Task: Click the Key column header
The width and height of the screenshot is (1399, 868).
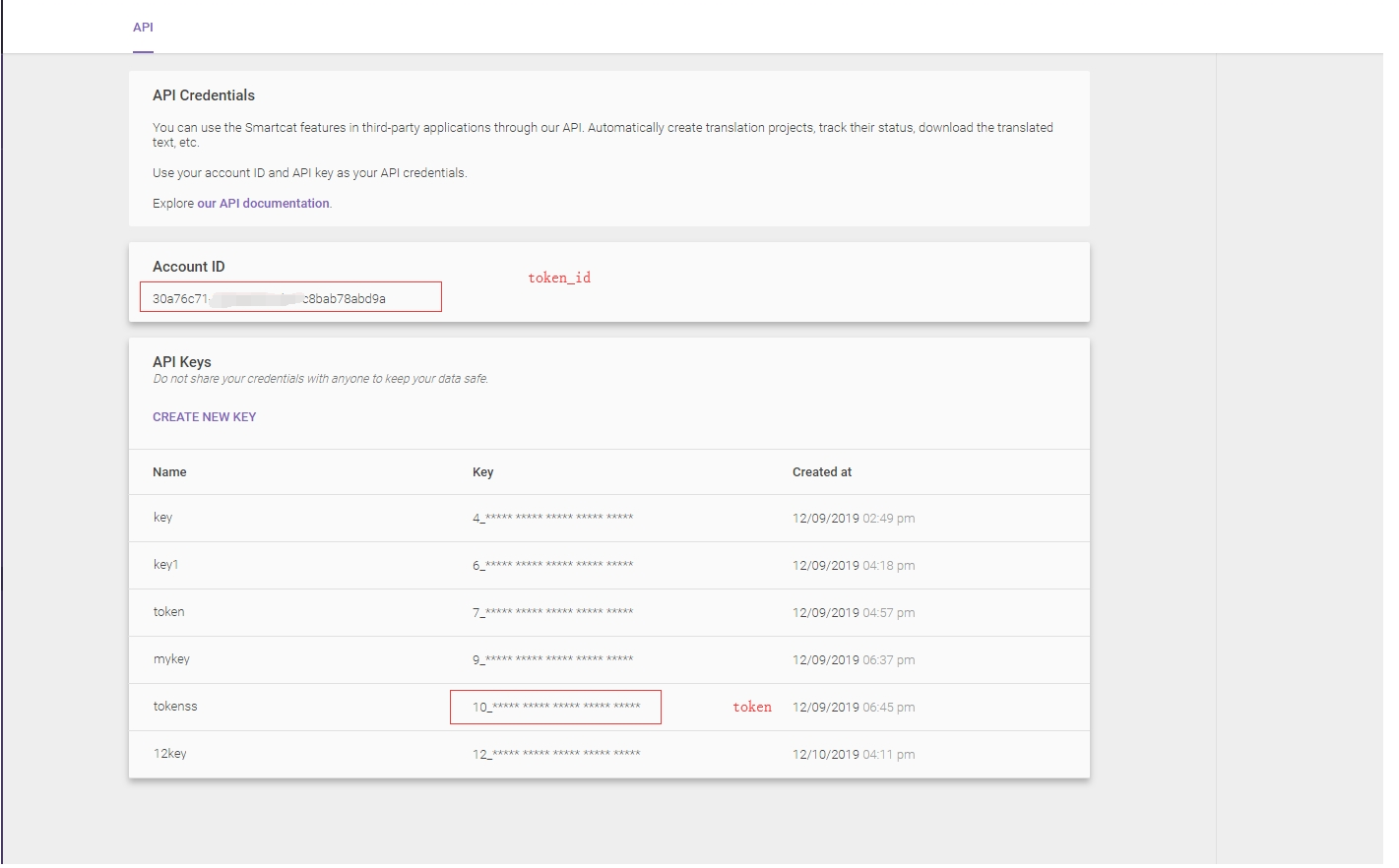Action: point(482,471)
